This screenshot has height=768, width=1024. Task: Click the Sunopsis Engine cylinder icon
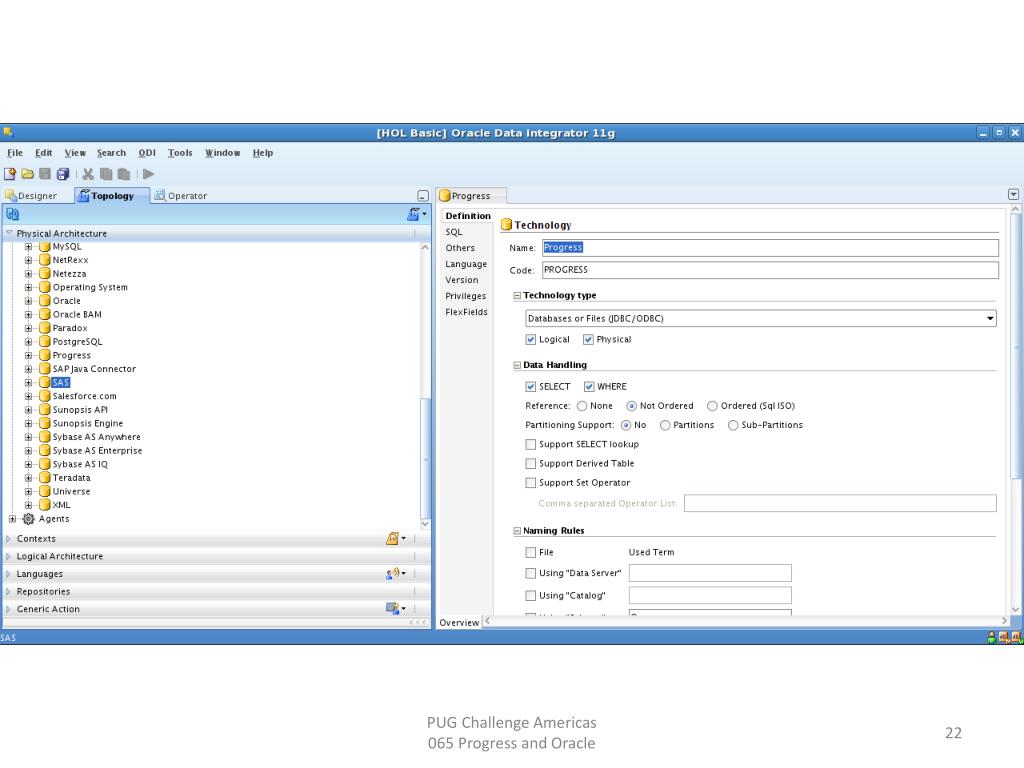[x=44, y=424]
